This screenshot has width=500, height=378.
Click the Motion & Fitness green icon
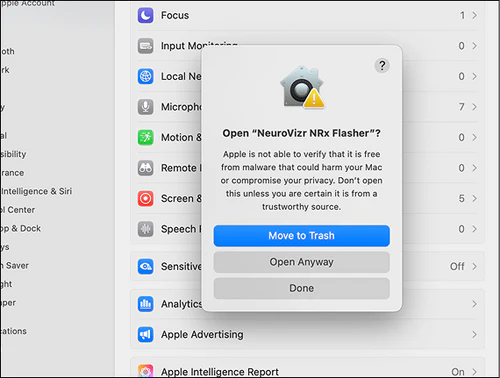146,137
